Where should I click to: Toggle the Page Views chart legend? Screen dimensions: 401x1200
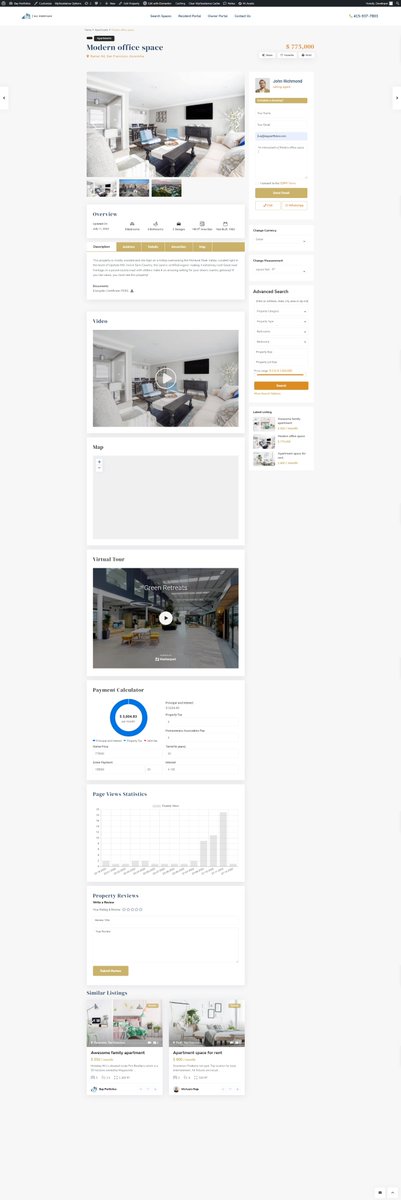pos(166,805)
